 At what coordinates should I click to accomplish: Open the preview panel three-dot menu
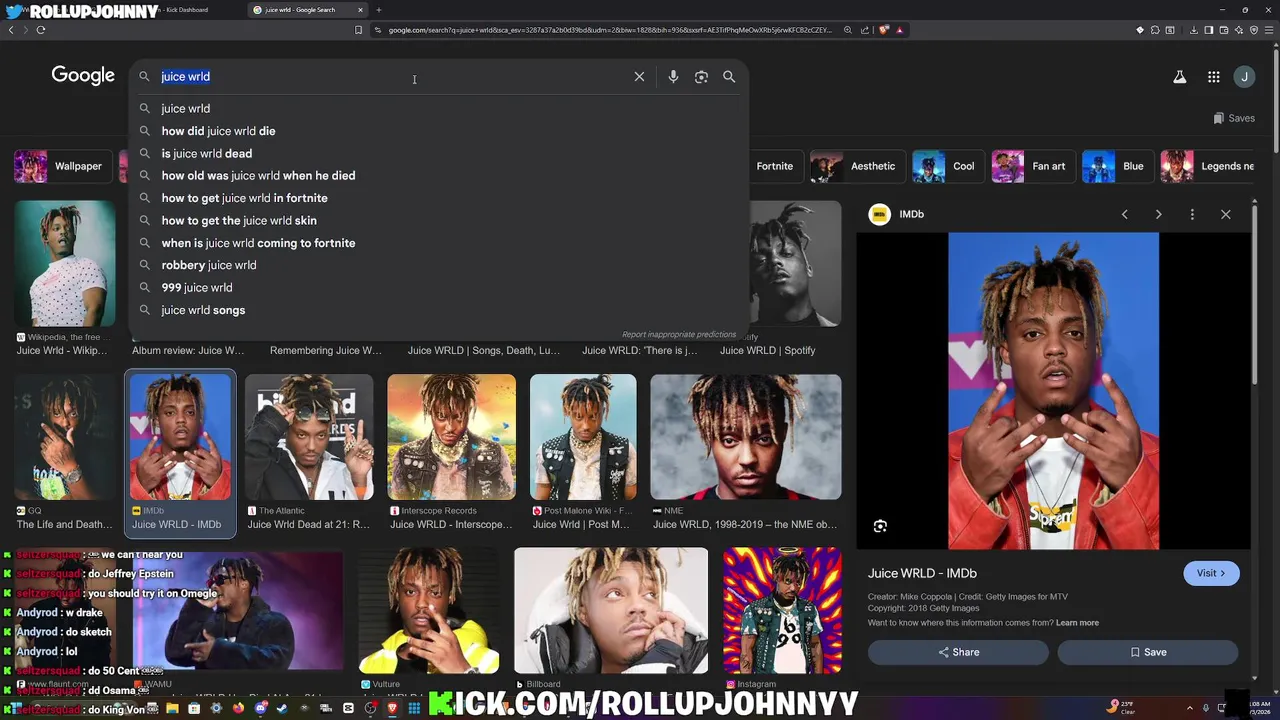tap(1192, 214)
